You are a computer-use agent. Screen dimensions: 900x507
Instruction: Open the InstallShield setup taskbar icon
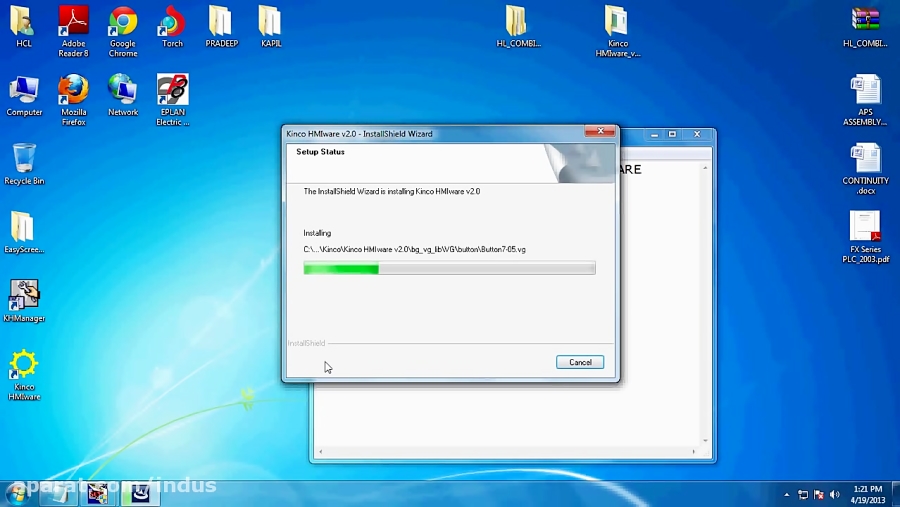(141, 494)
